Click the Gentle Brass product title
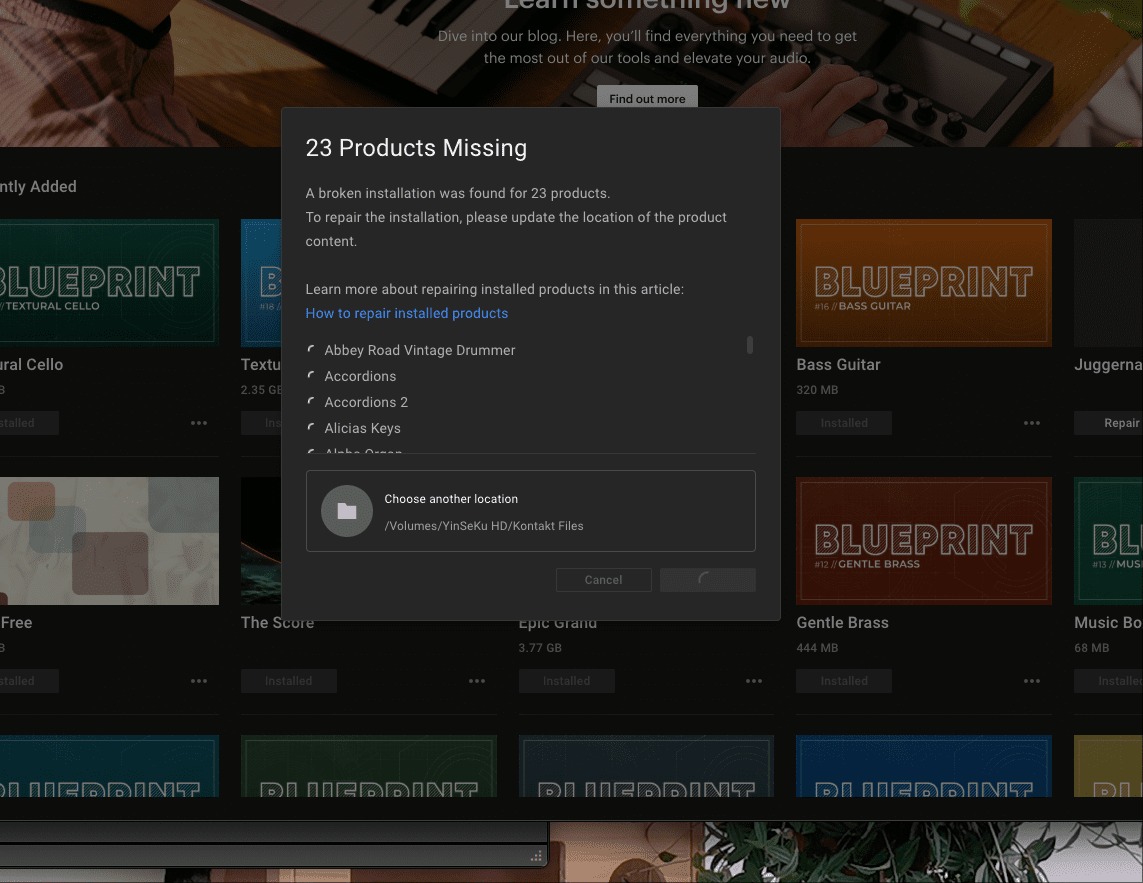Screen dimensions: 1143x883 tap(843, 623)
